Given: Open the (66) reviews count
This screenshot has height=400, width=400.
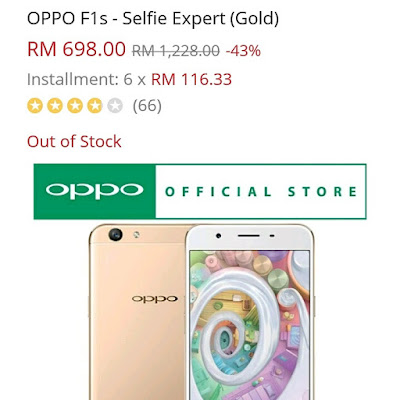Looking at the screenshot, I should point(147,106).
